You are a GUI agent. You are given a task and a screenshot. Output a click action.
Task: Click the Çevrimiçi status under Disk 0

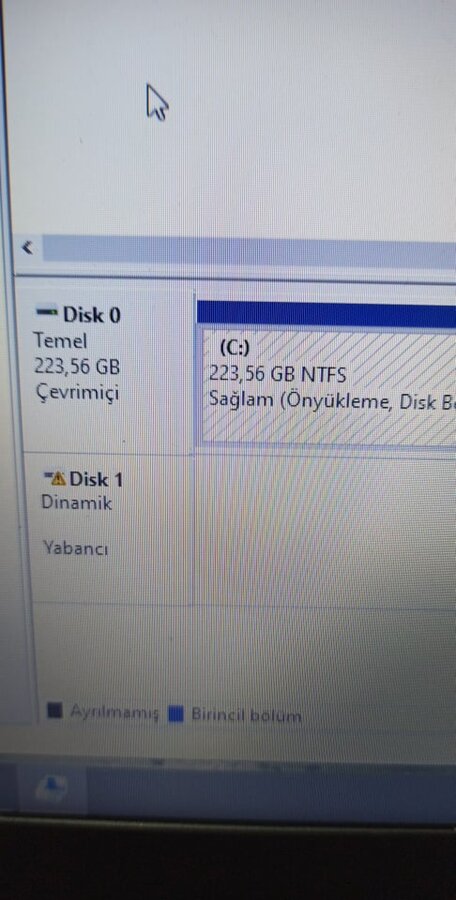click(78, 394)
